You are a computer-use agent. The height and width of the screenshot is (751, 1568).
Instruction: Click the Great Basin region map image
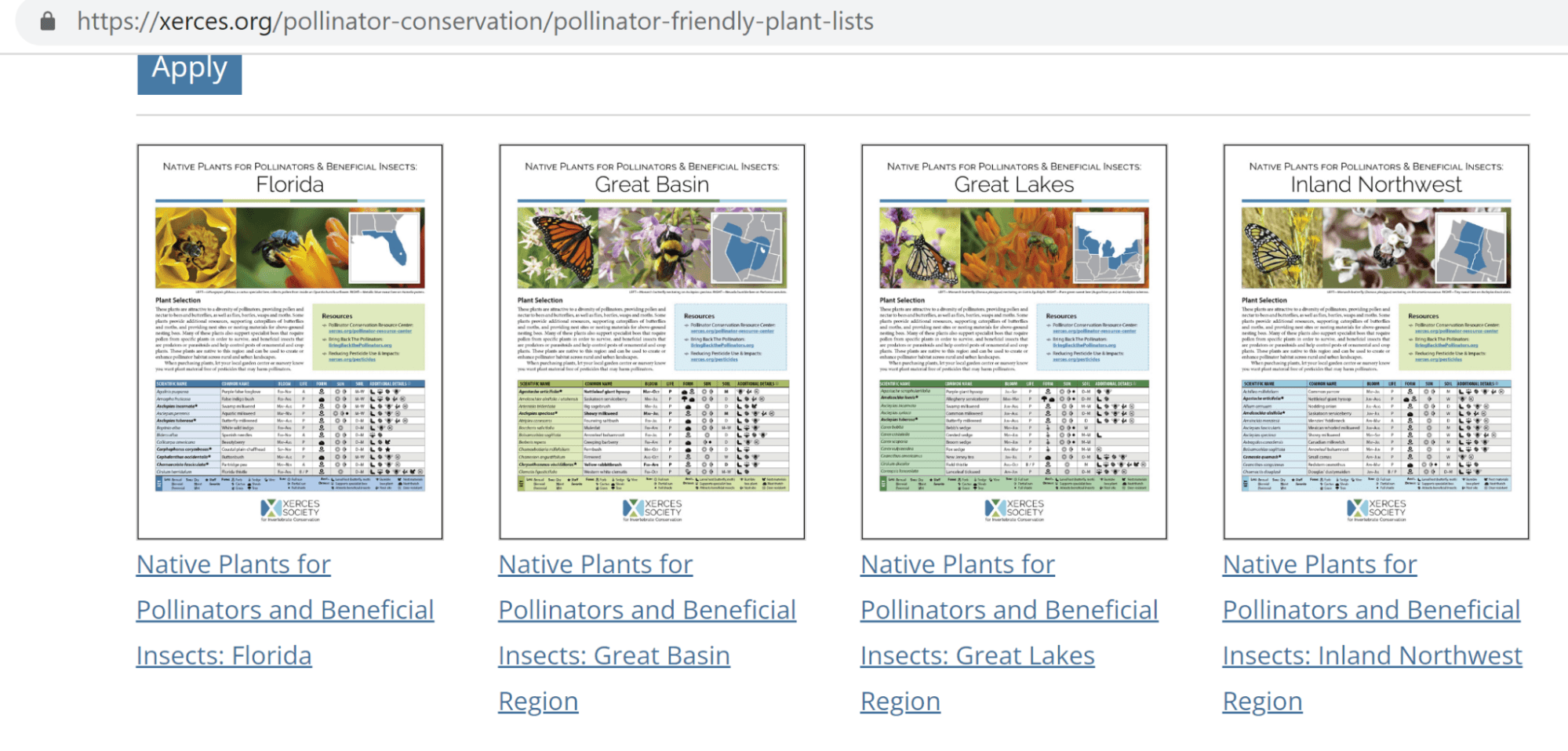[x=747, y=249]
